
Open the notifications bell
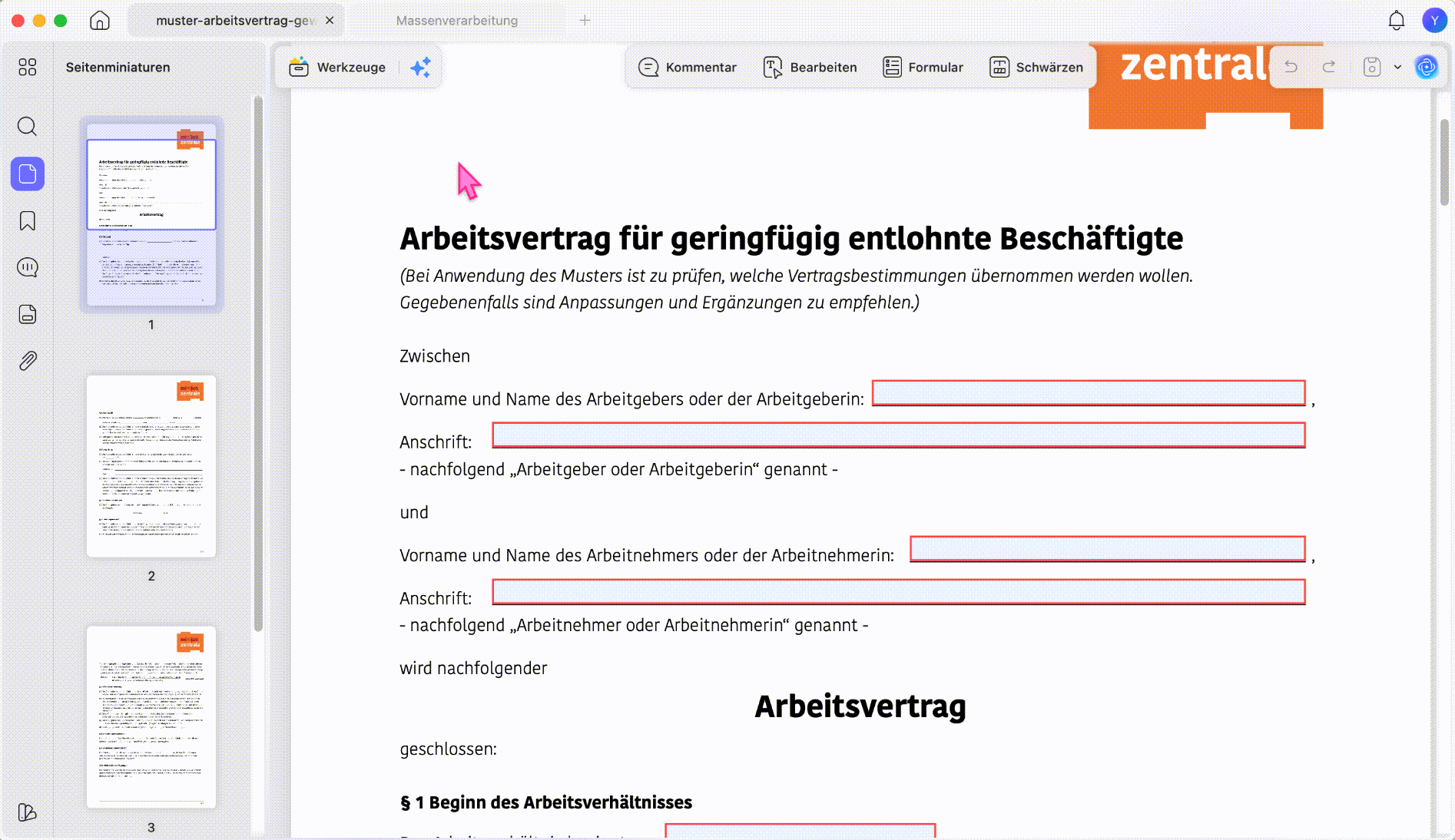(1397, 21)
